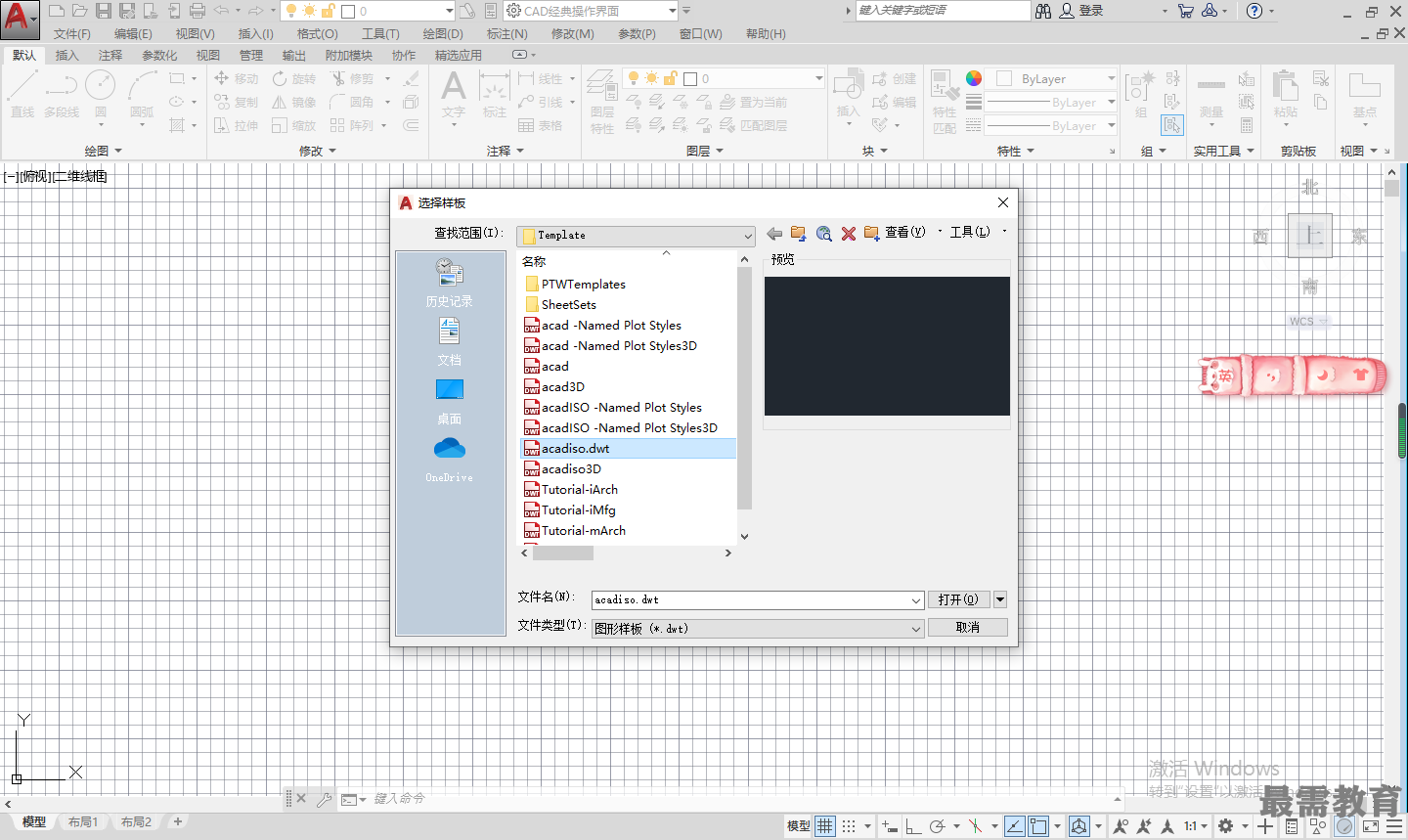Switch to the Parametric (参数化) ribbon tab
Image resolution: width=1408 pixels, height=840 pixels.
click(x=159, y=55)
